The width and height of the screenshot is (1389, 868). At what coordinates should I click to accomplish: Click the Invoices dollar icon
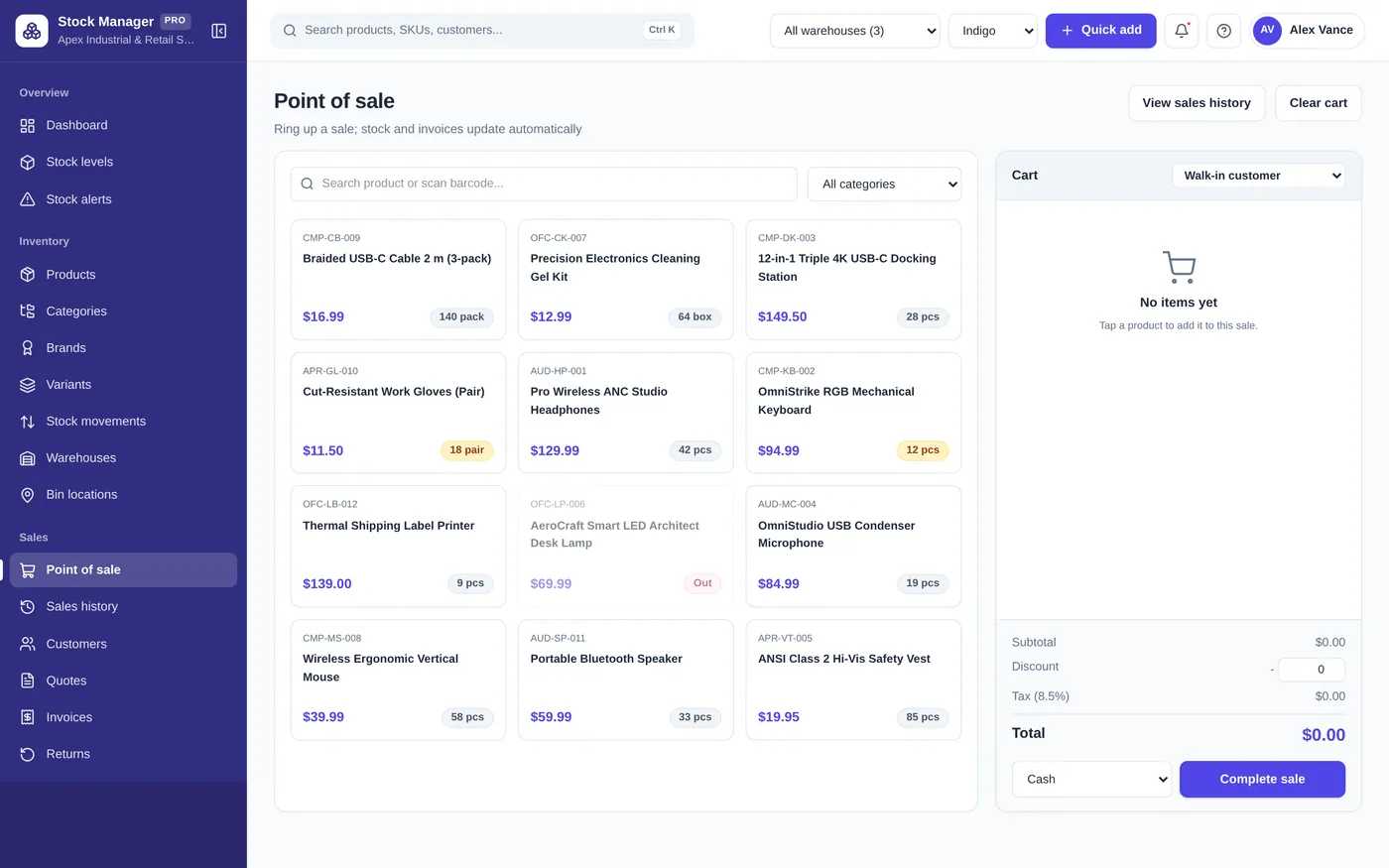pos(28,717)
